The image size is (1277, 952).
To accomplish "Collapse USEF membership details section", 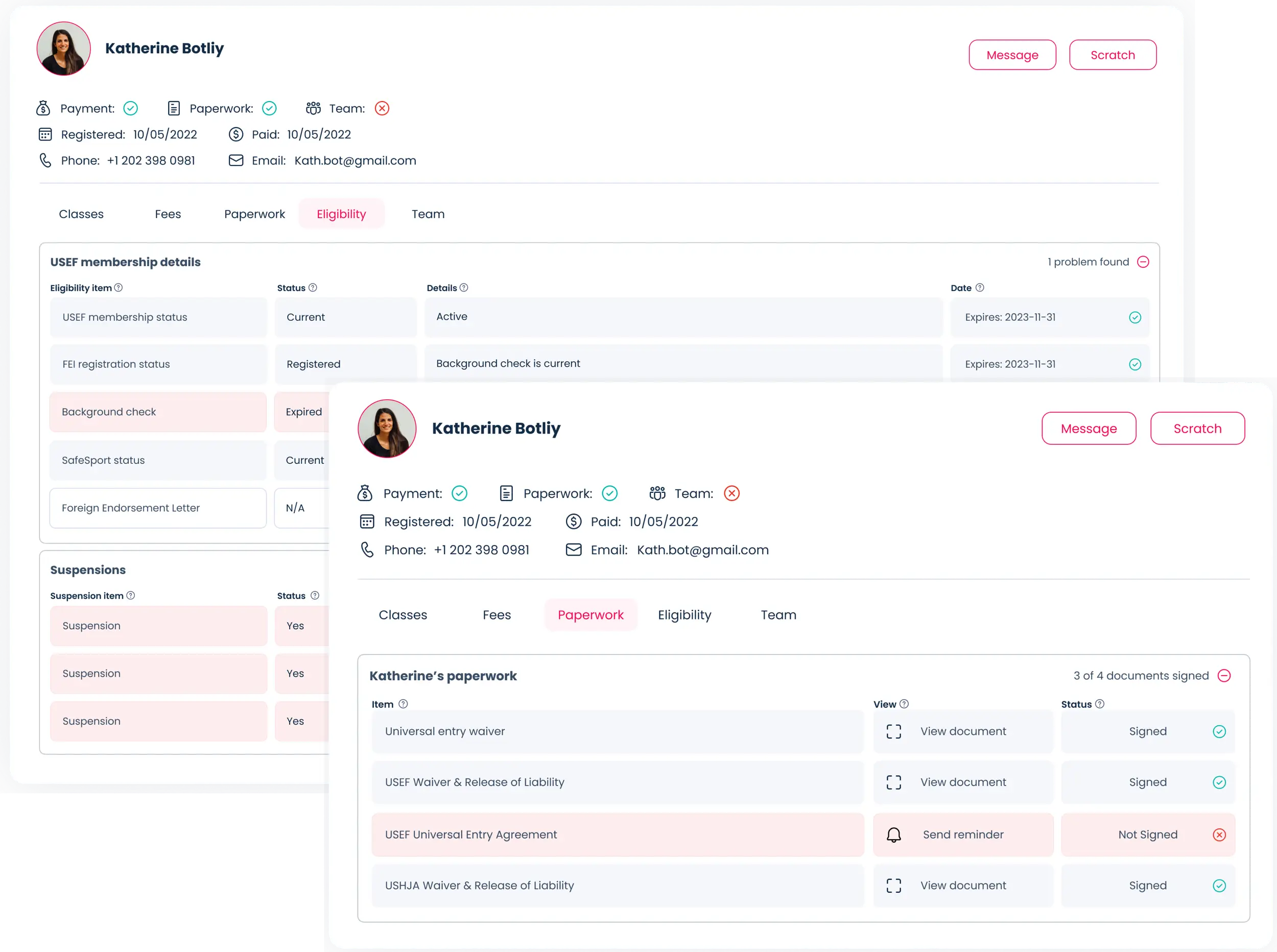I will [x=1143, y=262].
